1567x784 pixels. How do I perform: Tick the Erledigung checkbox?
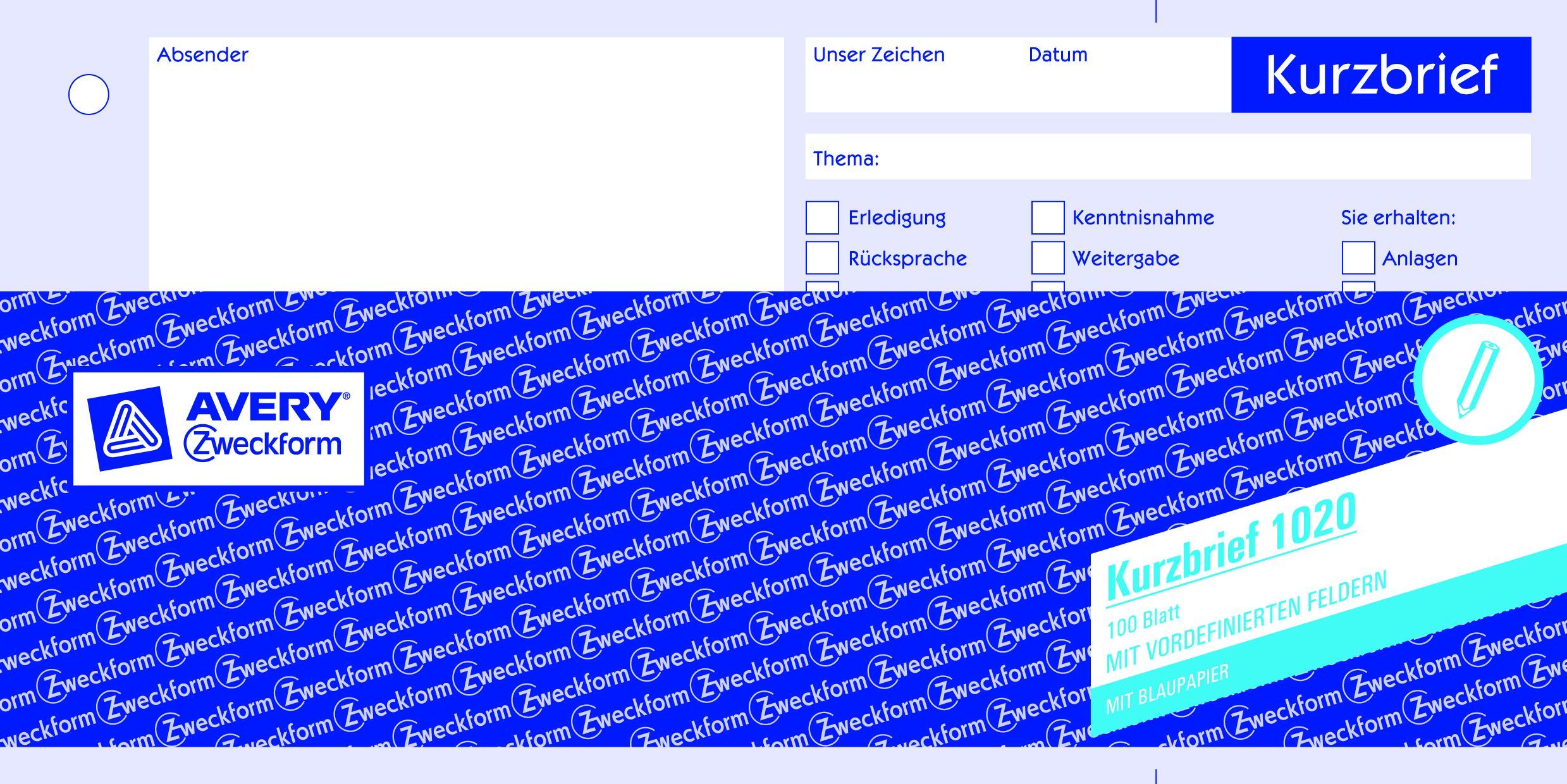822,217
